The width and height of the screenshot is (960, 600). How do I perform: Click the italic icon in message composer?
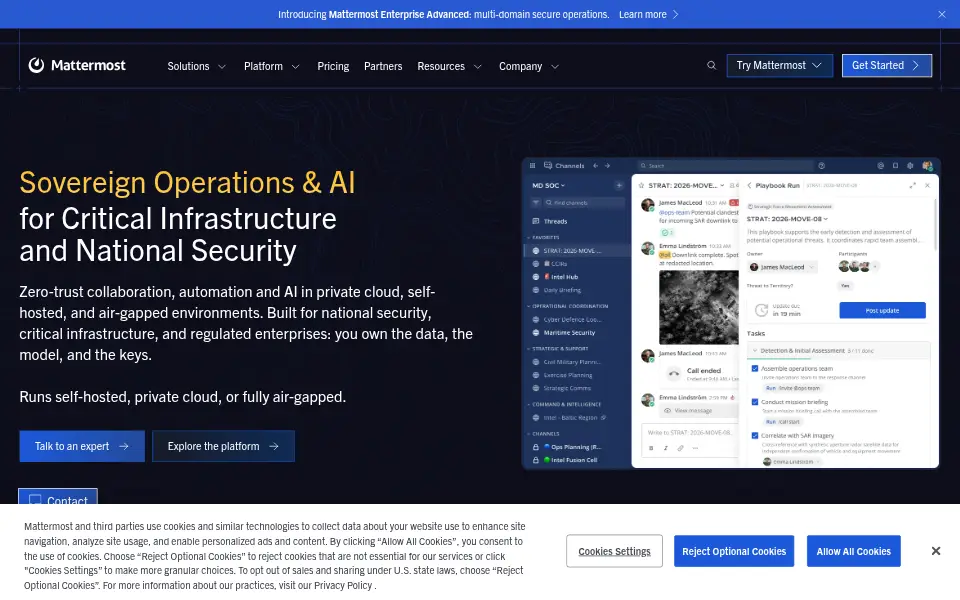666,448
